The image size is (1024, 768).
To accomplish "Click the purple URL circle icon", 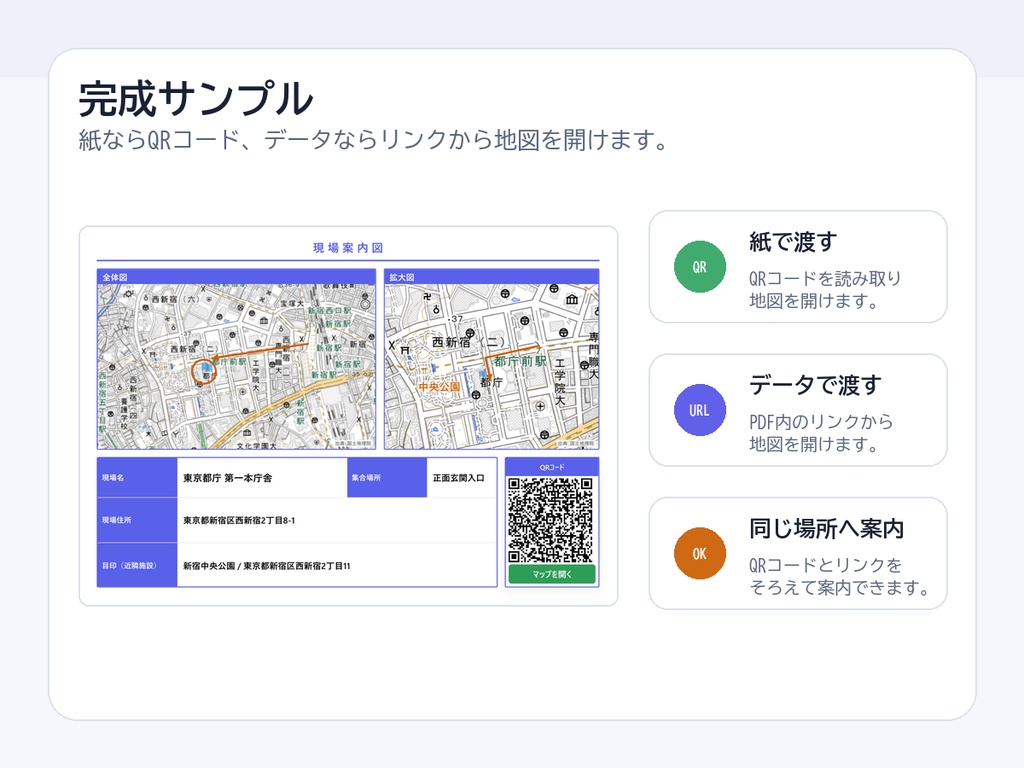I will [x=699, y=410].
